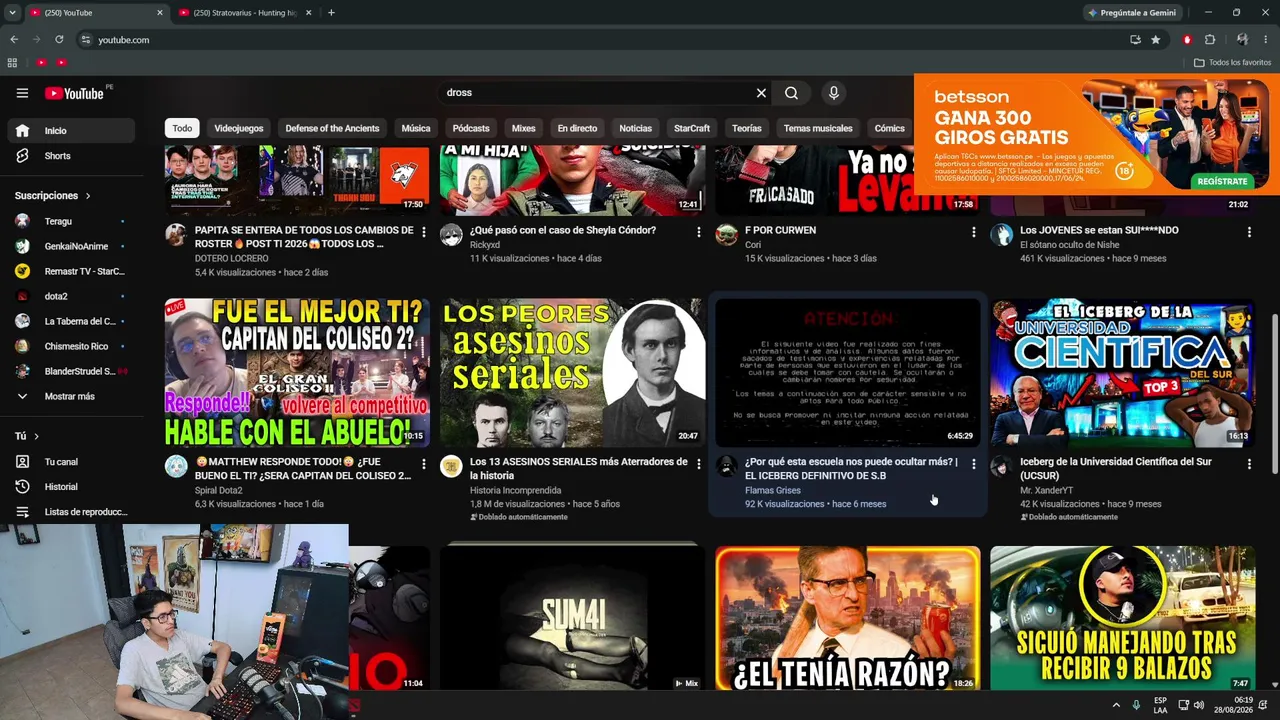Open options for Sheyla Cóndor video
The height and width of the screenshot is (720, 1280).
698,232
